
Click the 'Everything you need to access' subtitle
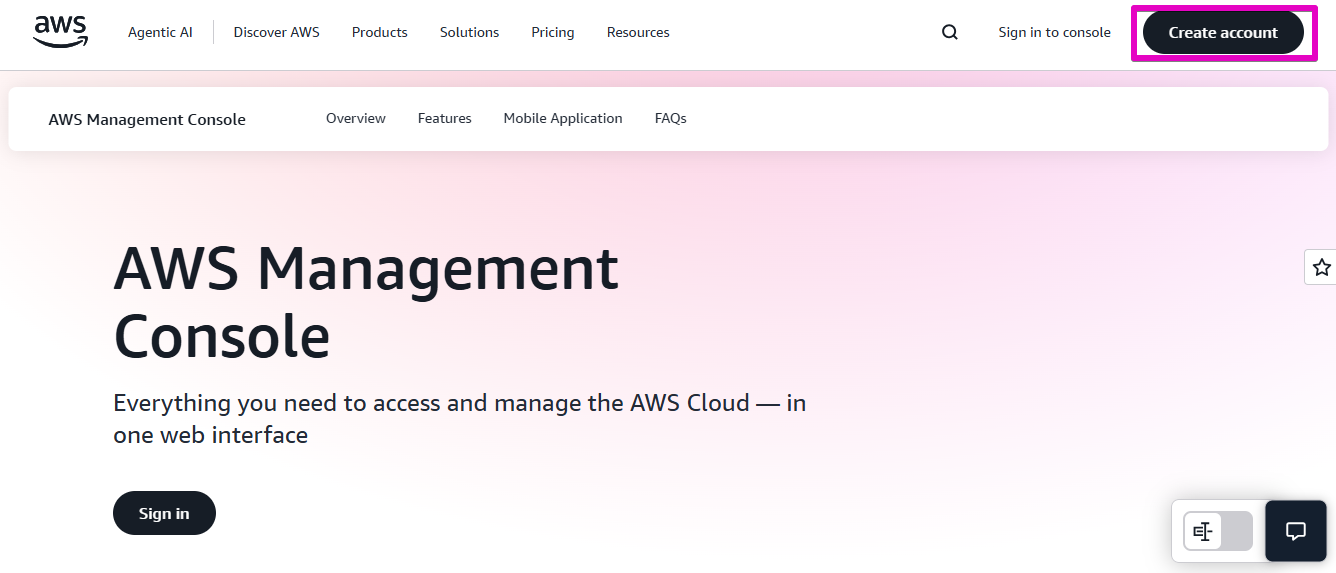pyautogui.click(x=460, y=419)
